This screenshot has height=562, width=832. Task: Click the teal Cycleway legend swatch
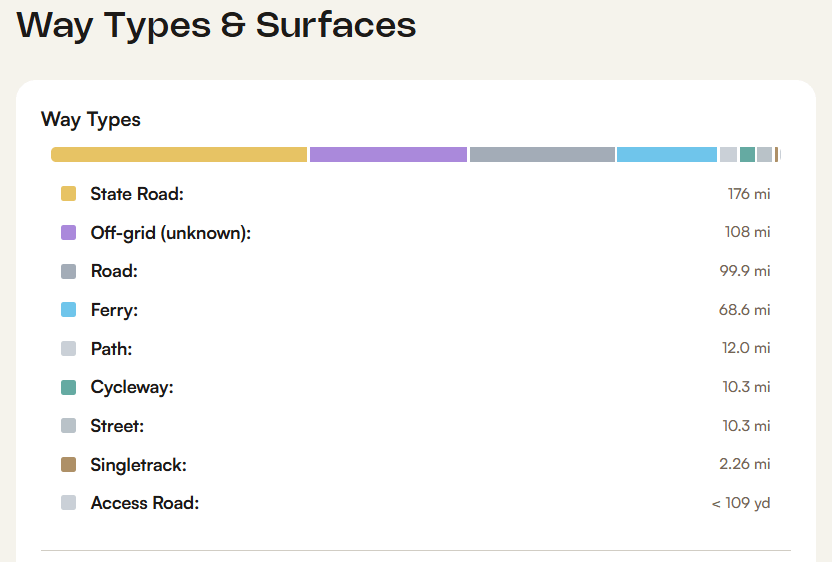pos(68,388)
